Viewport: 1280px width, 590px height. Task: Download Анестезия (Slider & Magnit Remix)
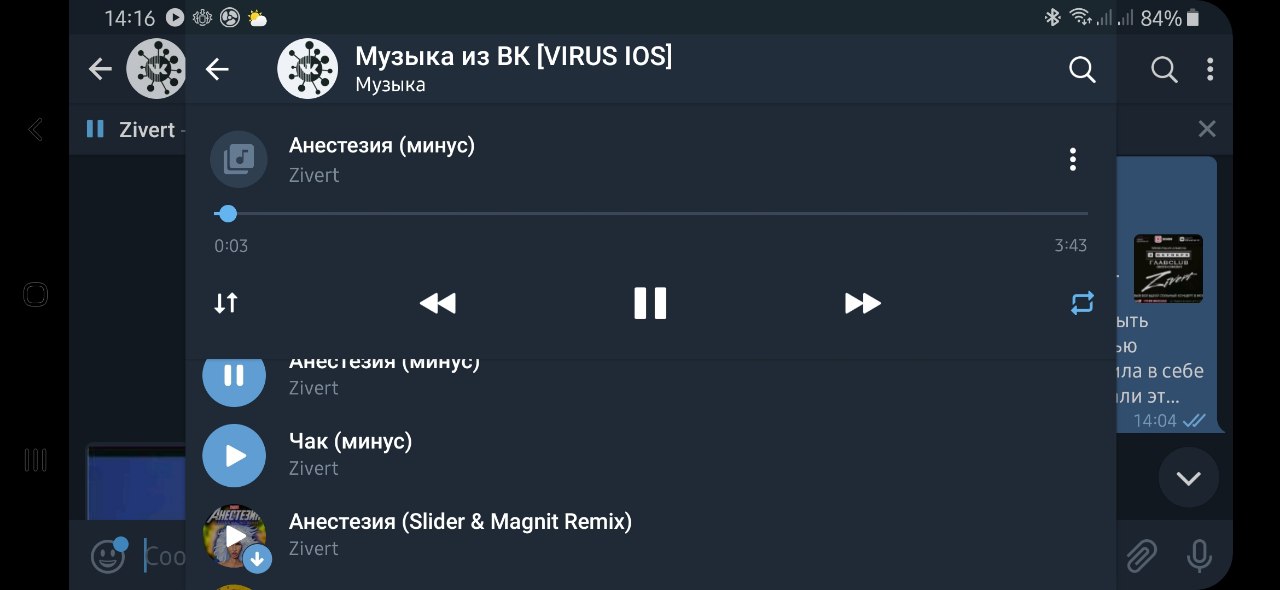click(x=257, y=559)
